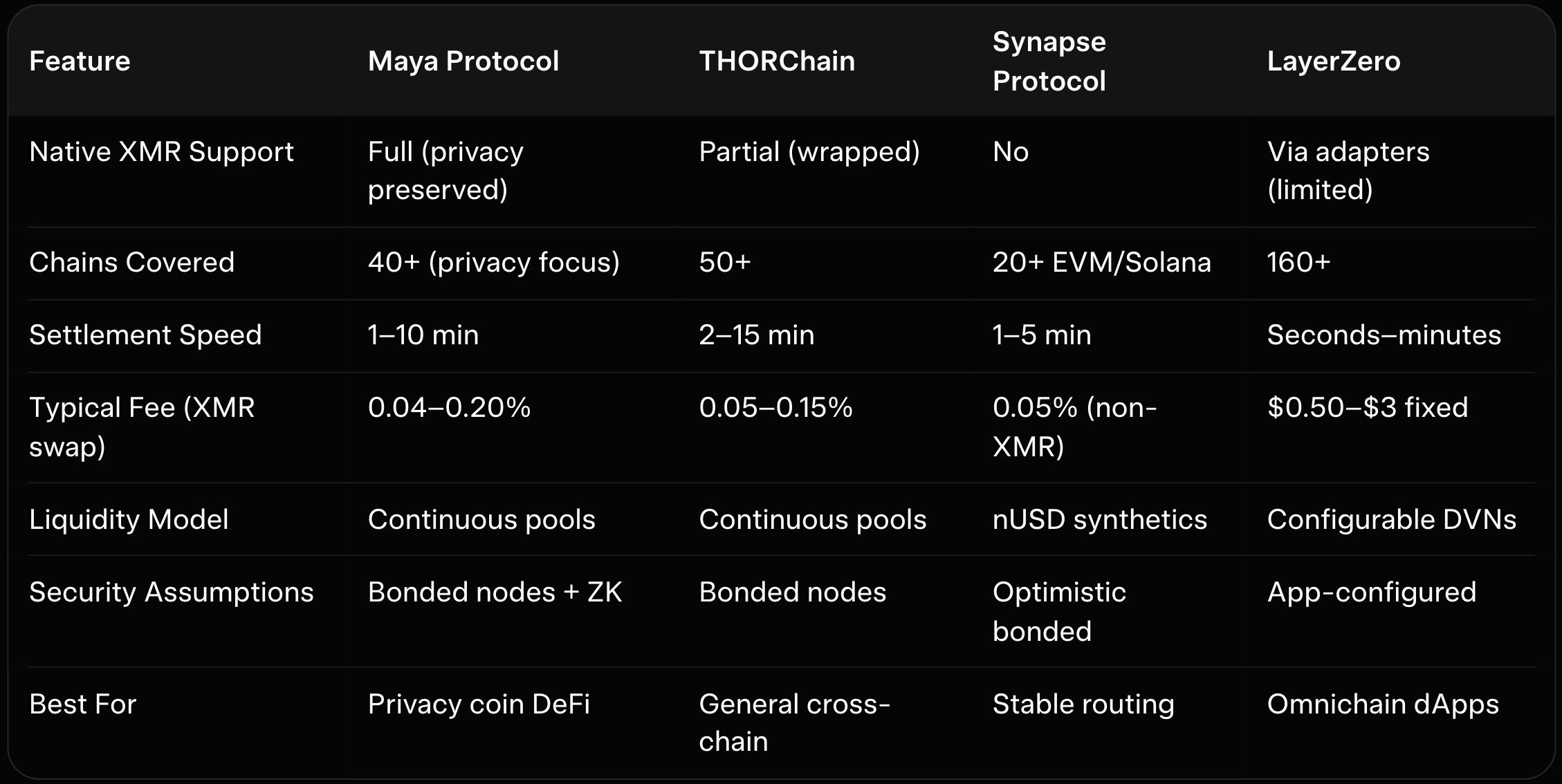Screen dimensions: 1562x784
Task: Select the 'Omnichain dApps' cell
Action: [1382, 704]
